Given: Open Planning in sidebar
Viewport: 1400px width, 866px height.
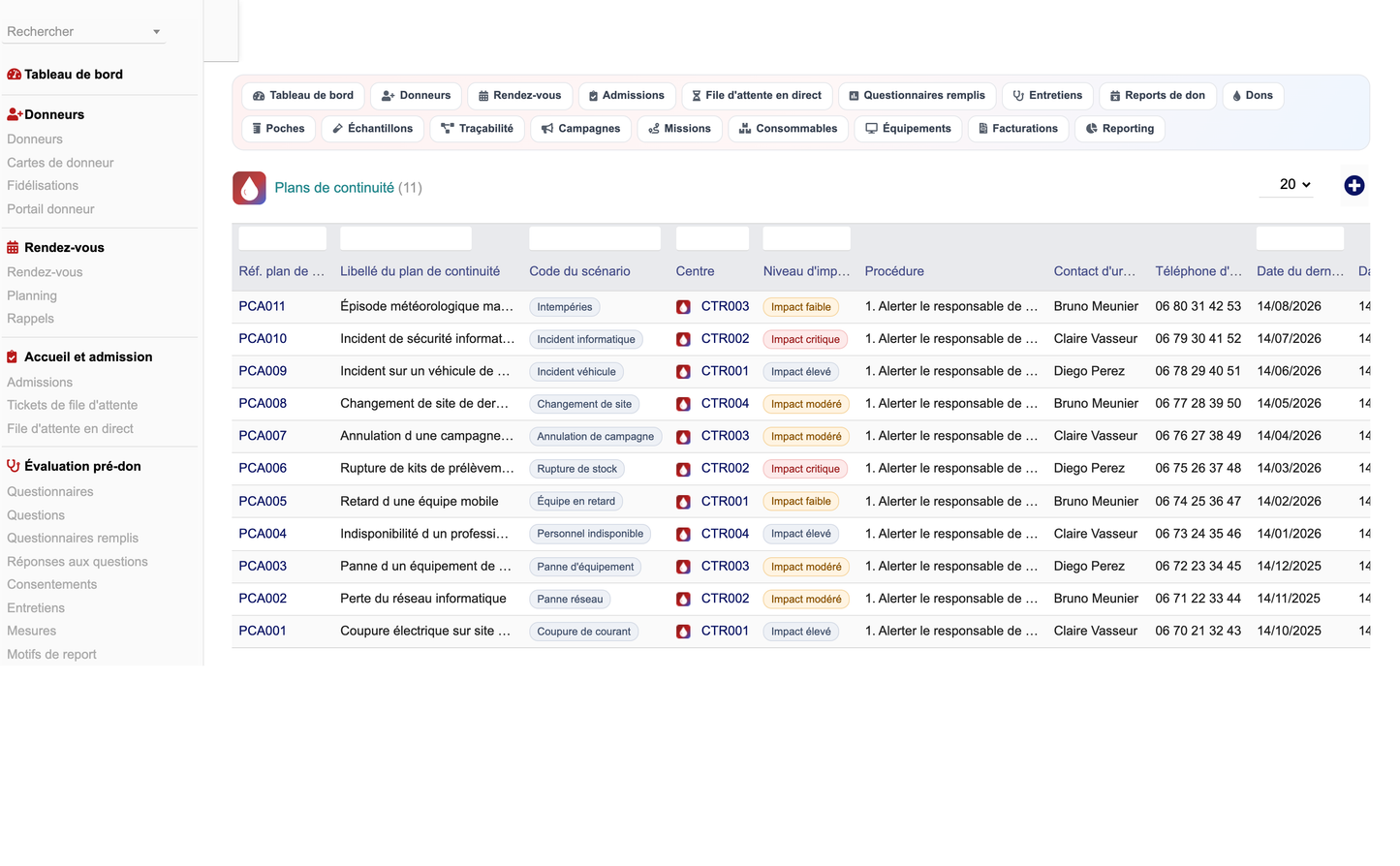Looking at the screenshot, I should point(32,295).
